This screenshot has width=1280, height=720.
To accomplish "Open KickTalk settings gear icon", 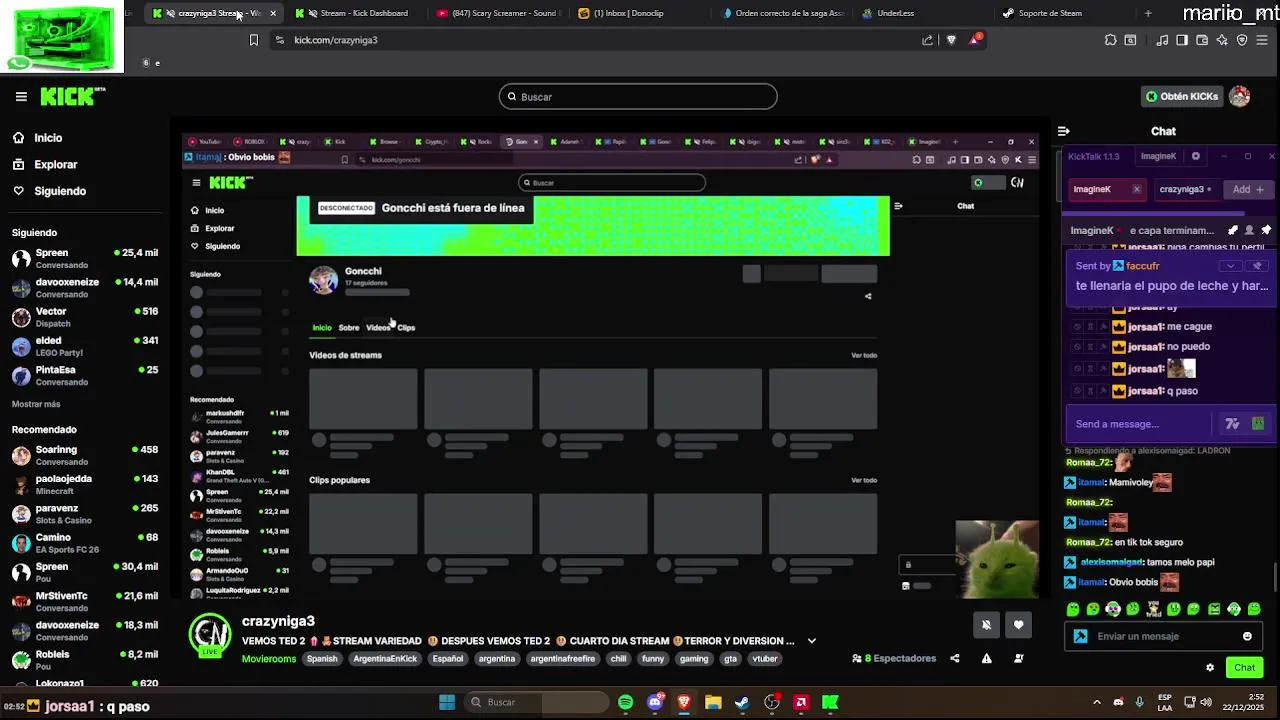I will click(1195, 156).
